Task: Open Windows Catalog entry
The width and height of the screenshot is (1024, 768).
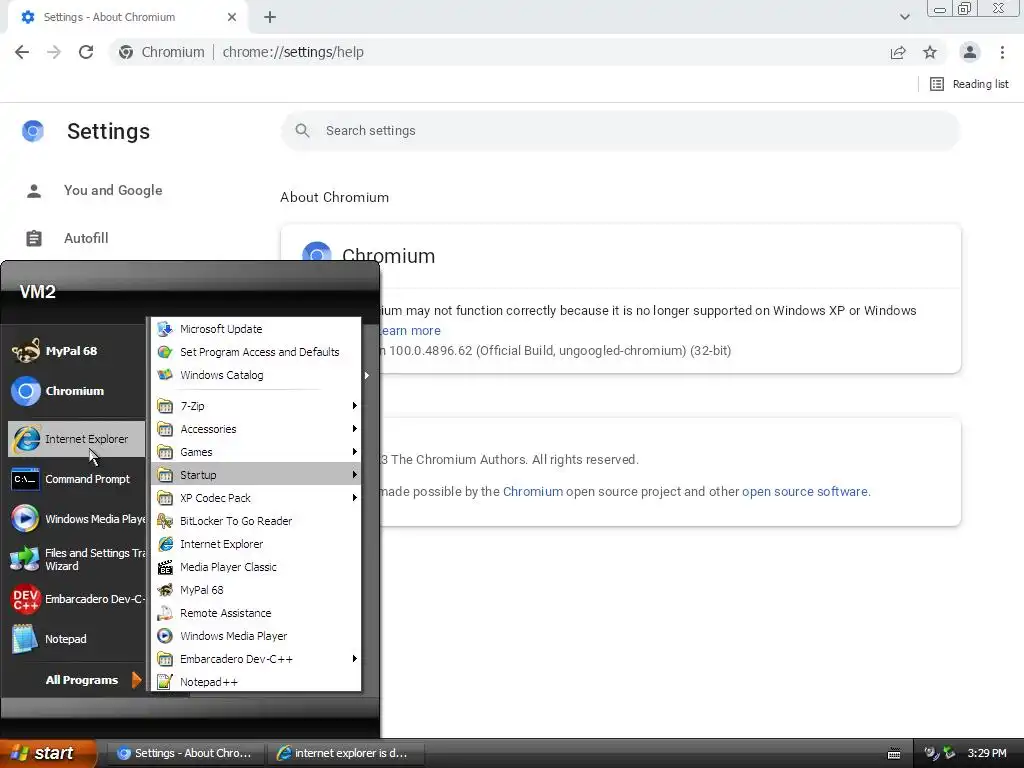Action: pyautogui.click(x=256, y=375)
